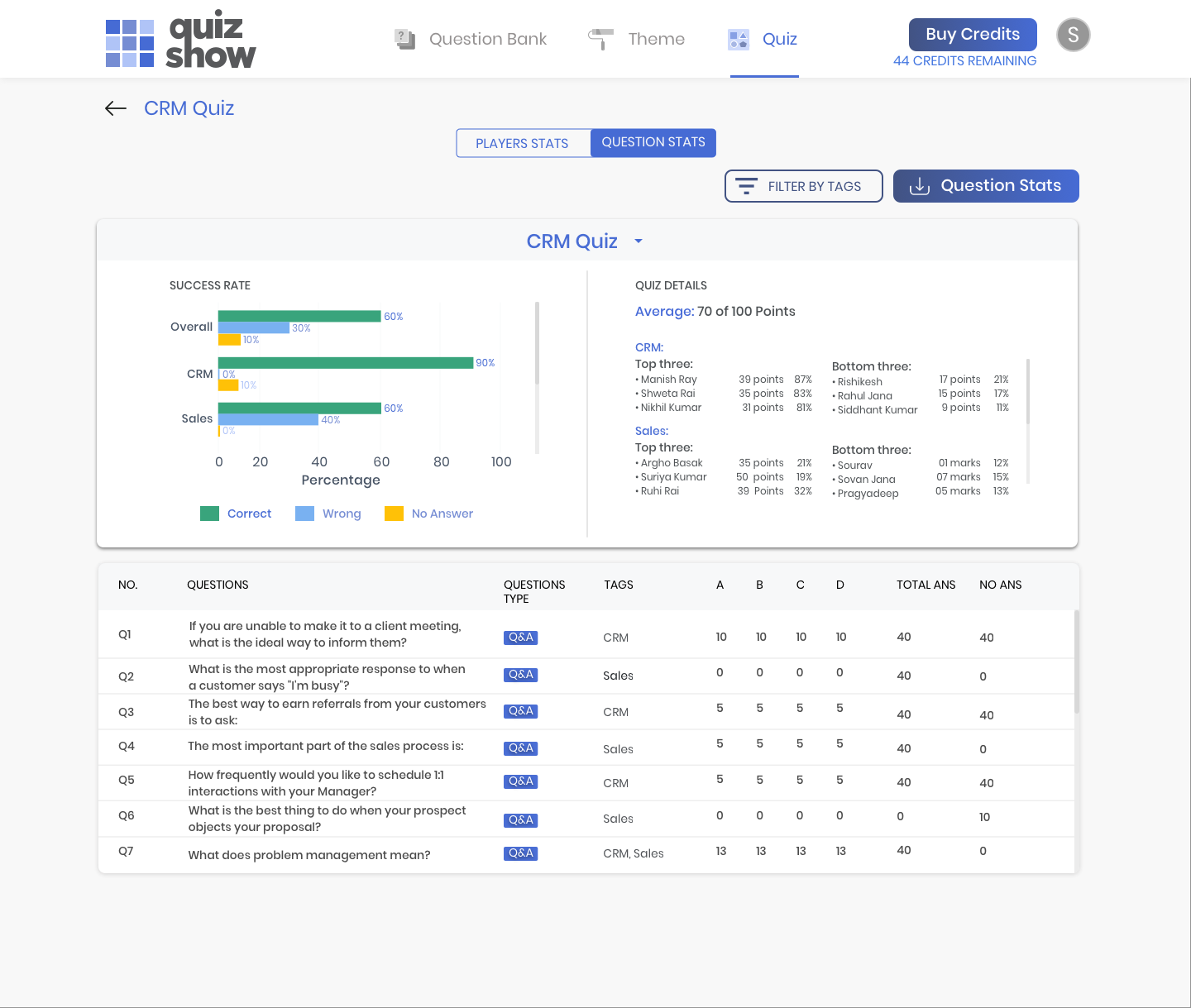Switch to the PLAYERS STATS tab
The height and width of the screenshot is (1008, 1191).
[x=523, y=142]
